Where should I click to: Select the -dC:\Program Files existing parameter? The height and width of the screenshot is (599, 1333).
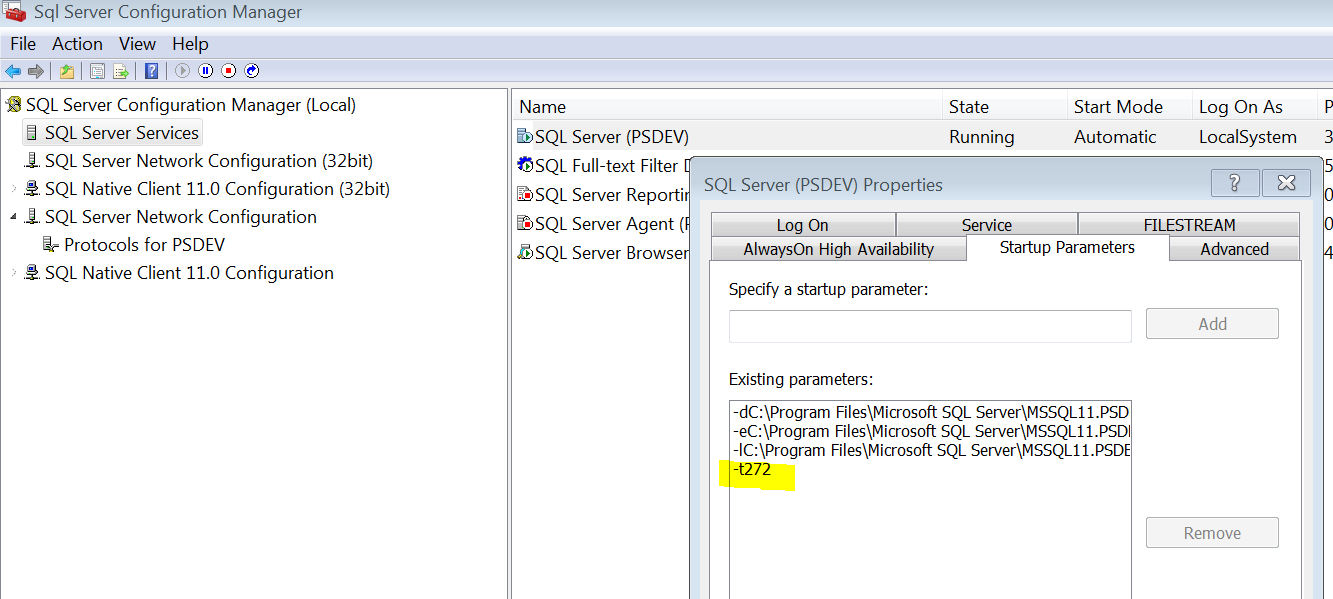tap(931, 412)
